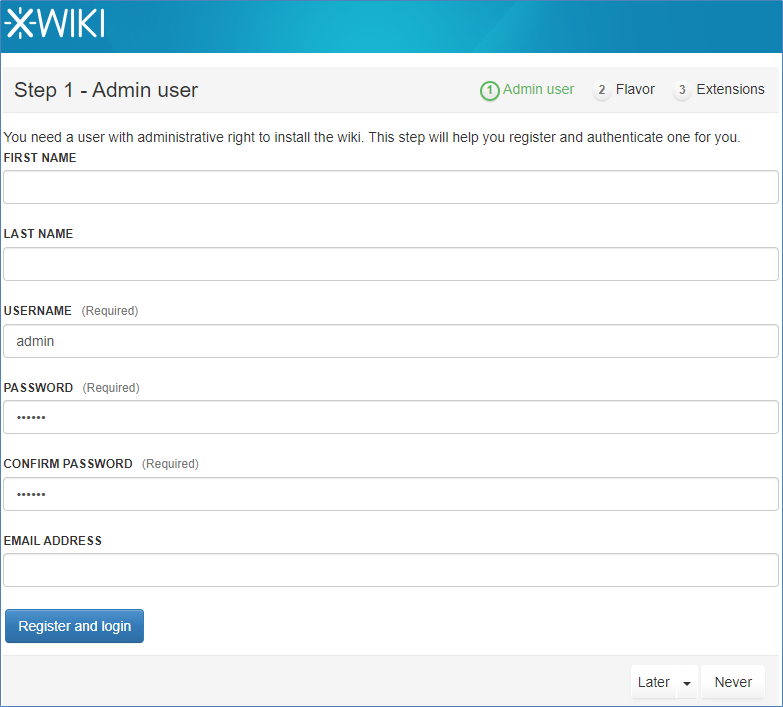Click the XWiki logo in header
The image size is (783, 707).
[x=55, y=25]
